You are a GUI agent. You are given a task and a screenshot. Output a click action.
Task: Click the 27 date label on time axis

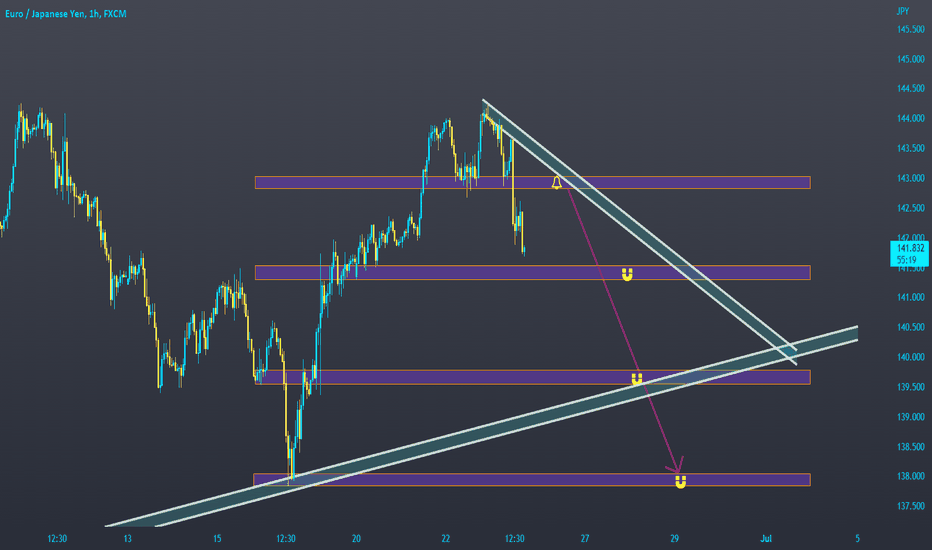tap(585, 539)
